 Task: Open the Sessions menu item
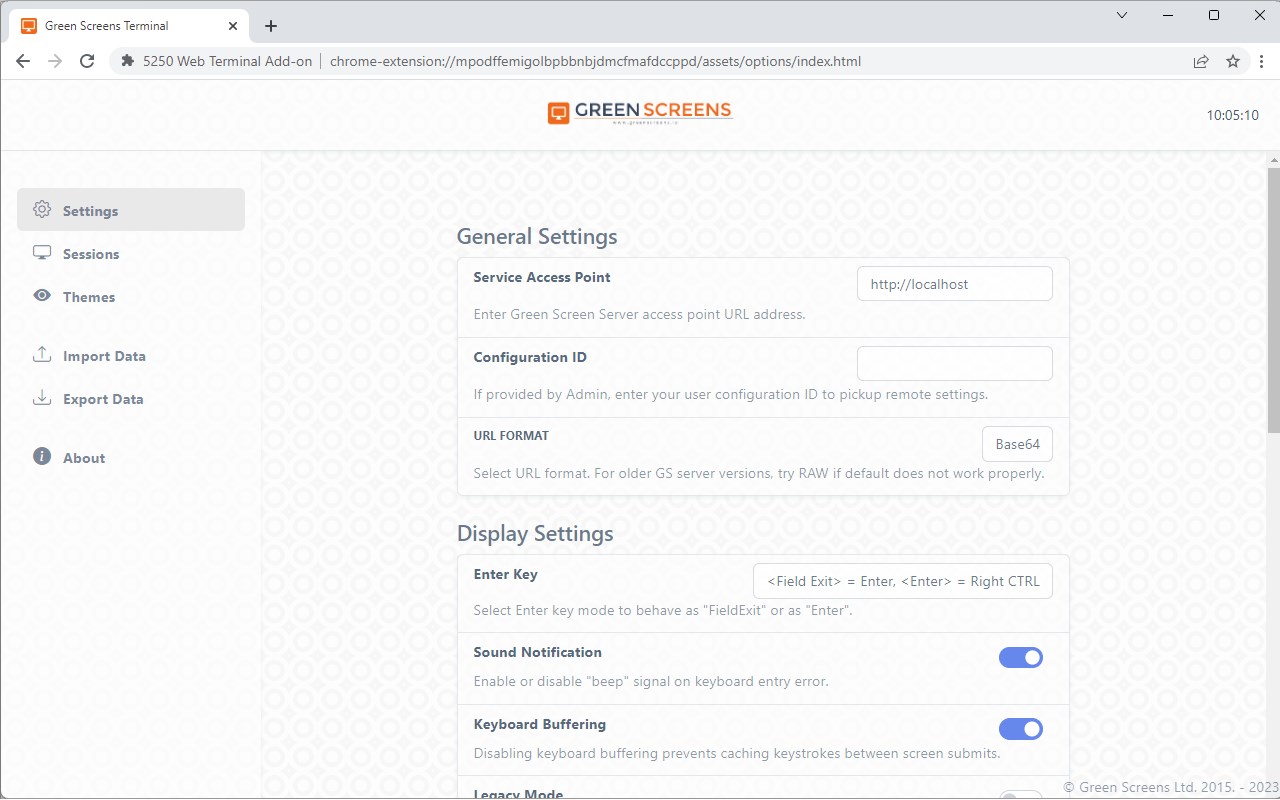[131, 253]
